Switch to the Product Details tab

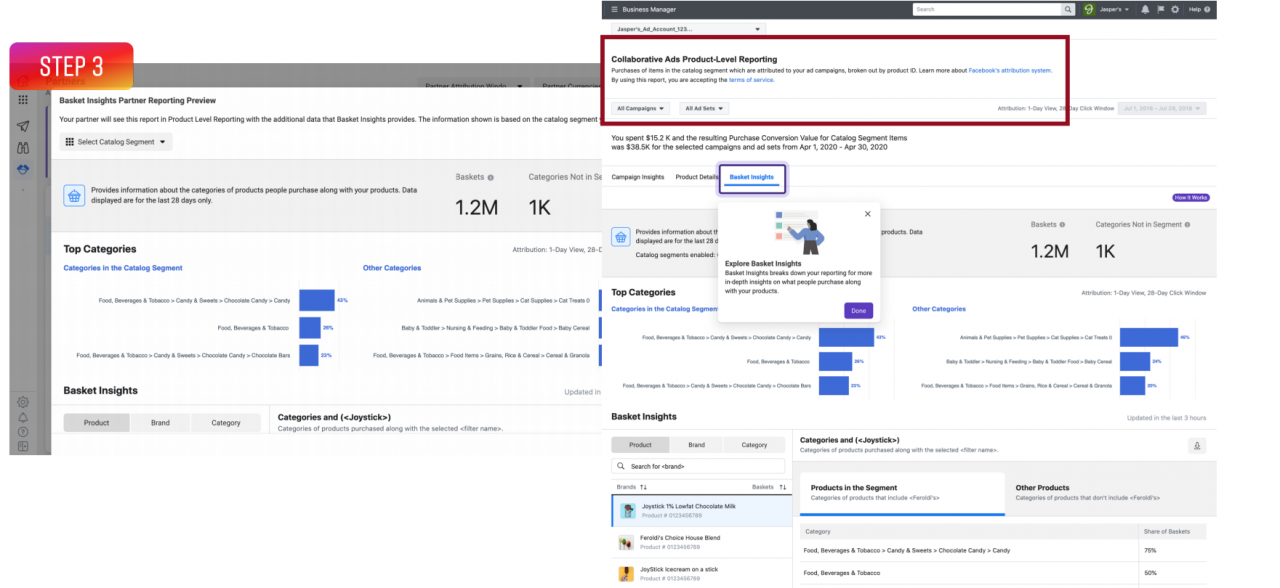(696, 177)
